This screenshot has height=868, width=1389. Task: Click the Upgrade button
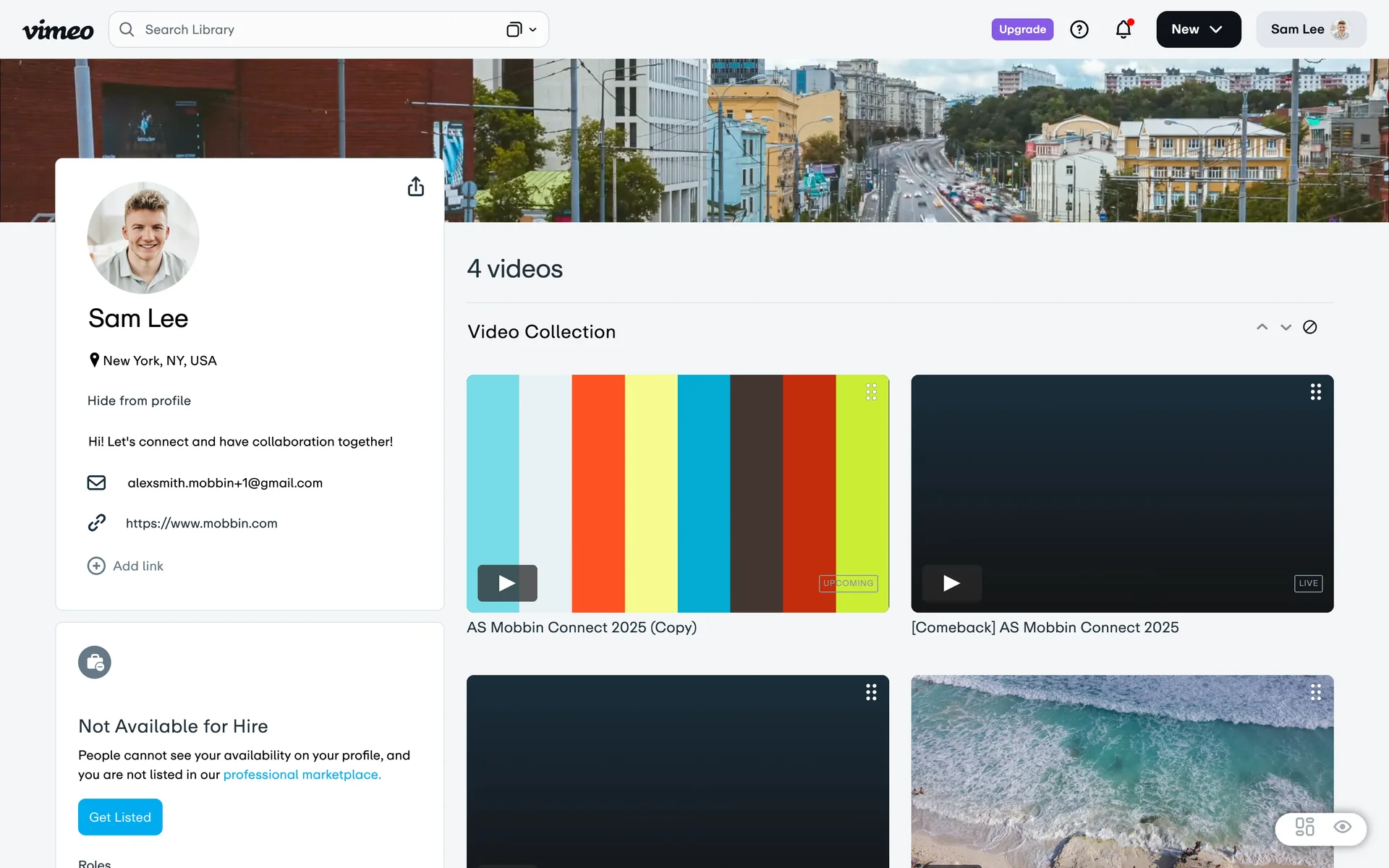(x=1021, y=30)
